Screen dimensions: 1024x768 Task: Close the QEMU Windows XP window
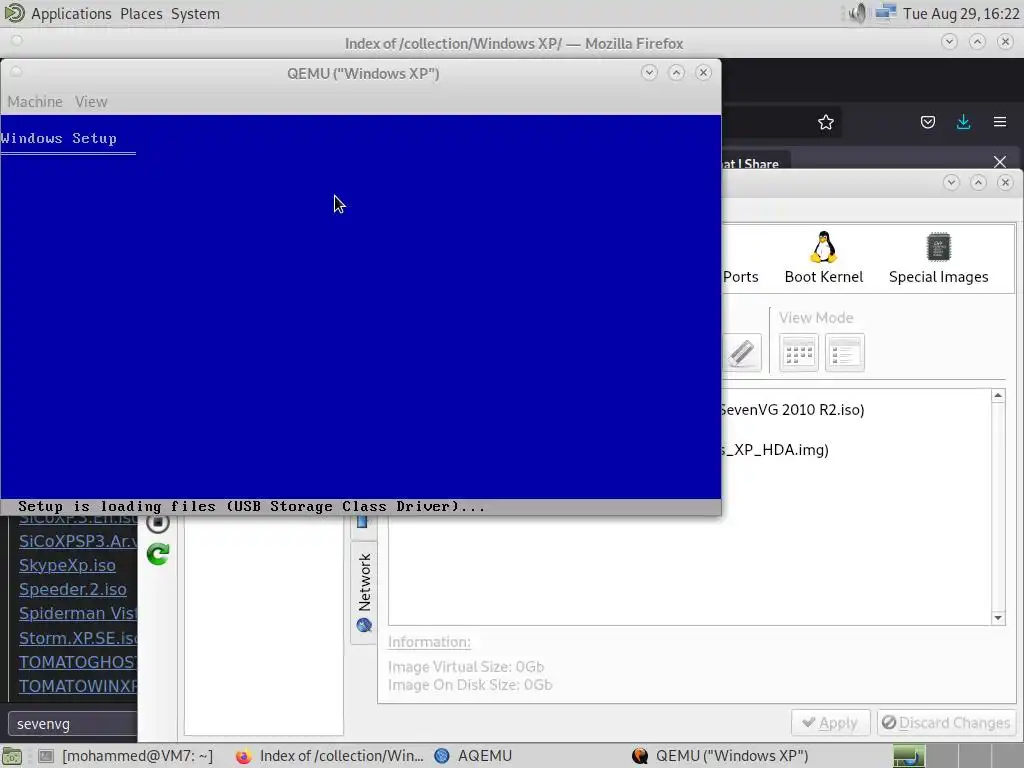703,72
